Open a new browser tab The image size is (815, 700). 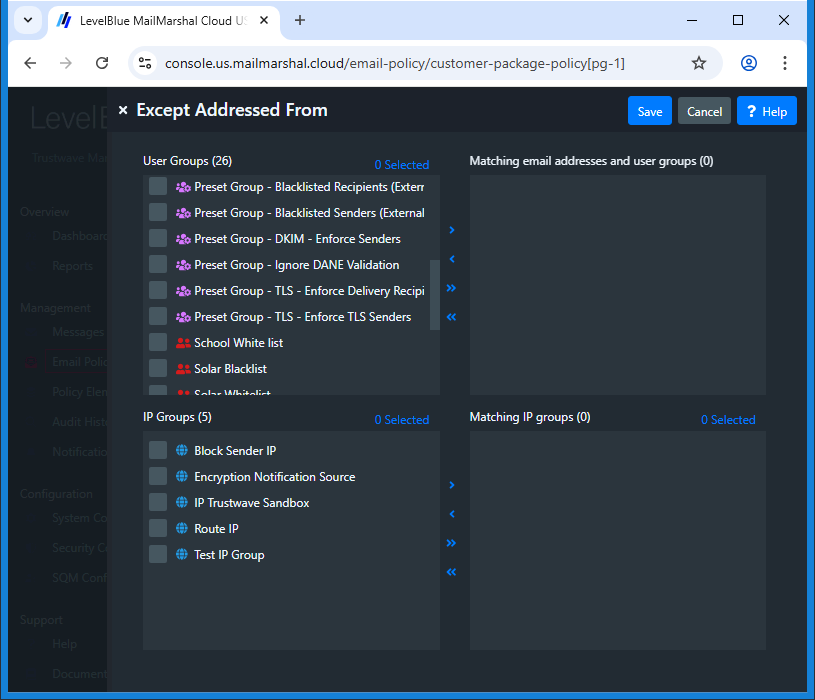click(x=300, y=20)
